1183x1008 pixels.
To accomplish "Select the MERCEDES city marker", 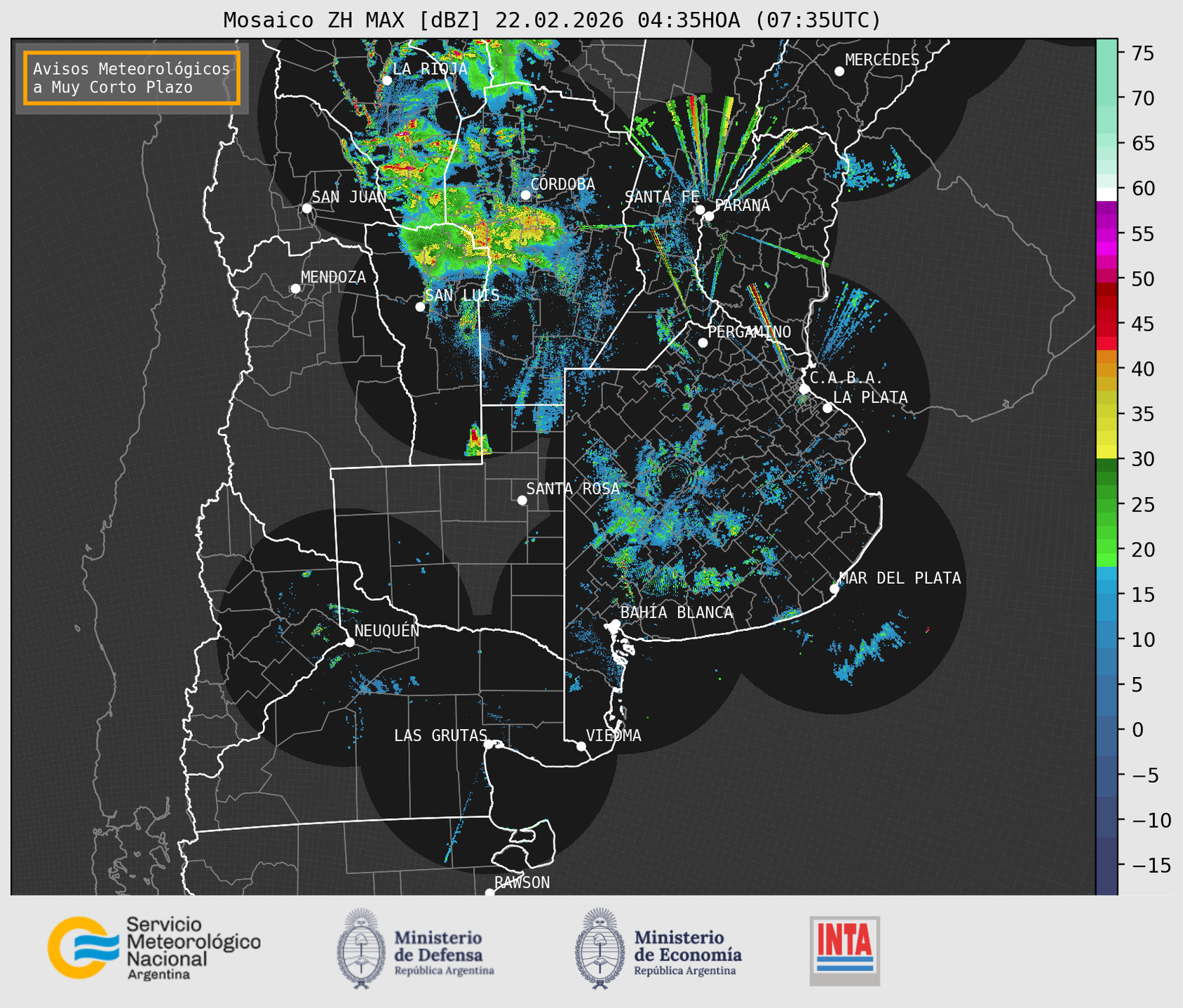I will click(839, 71).
